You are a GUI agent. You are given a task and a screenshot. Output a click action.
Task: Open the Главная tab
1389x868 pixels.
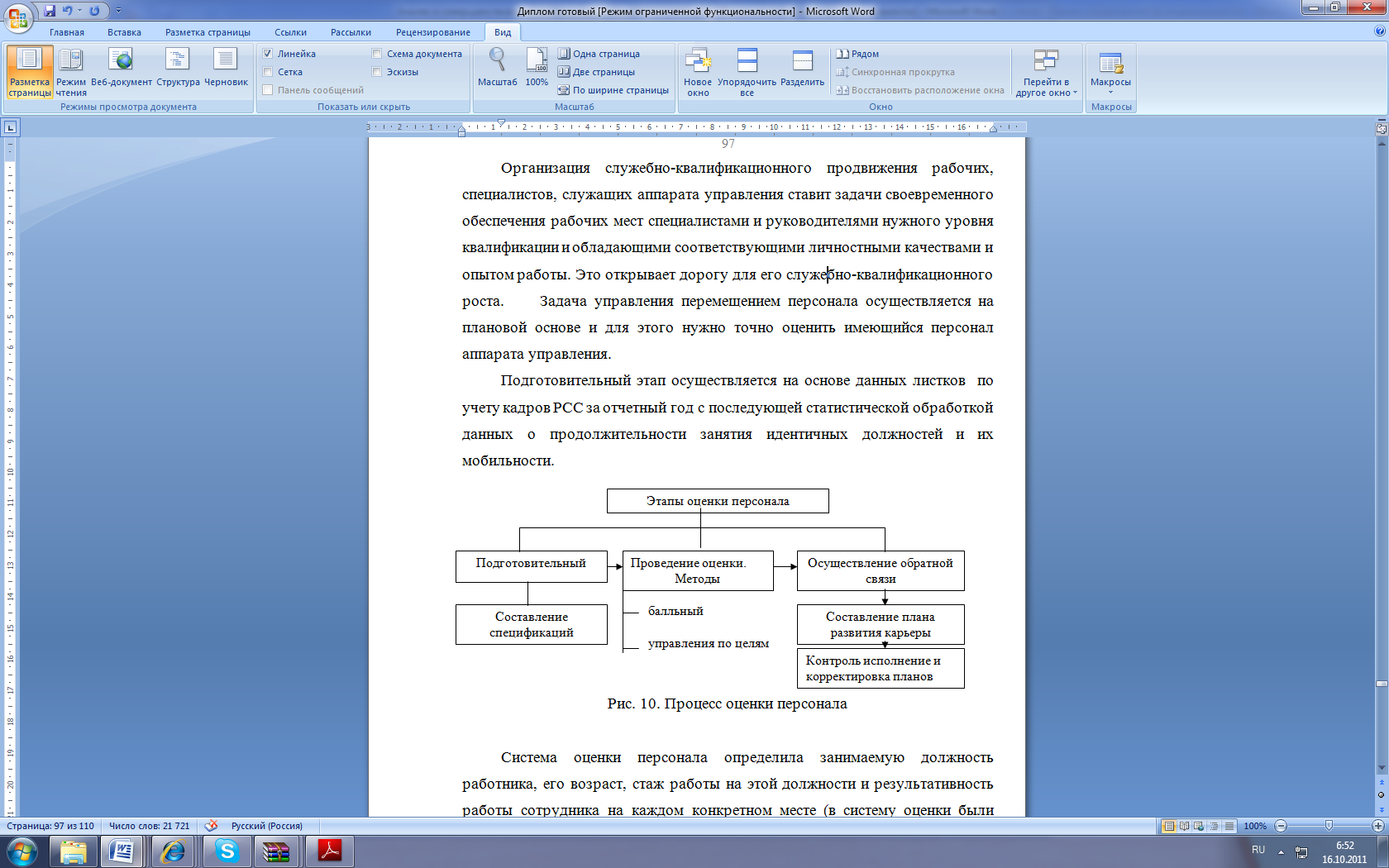click(x=67, y=32)
